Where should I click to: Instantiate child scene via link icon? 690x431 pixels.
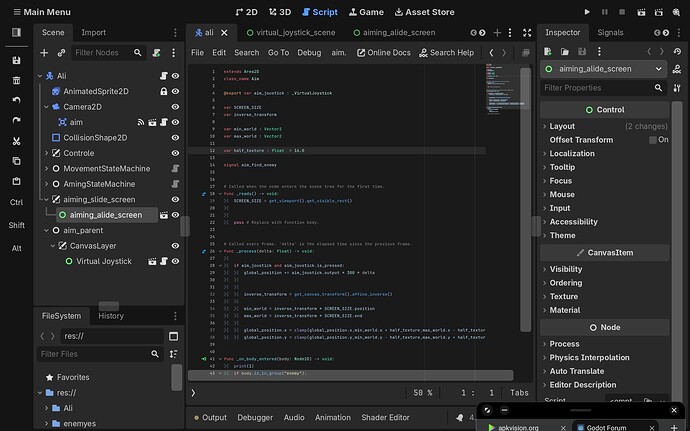point(61,53)
